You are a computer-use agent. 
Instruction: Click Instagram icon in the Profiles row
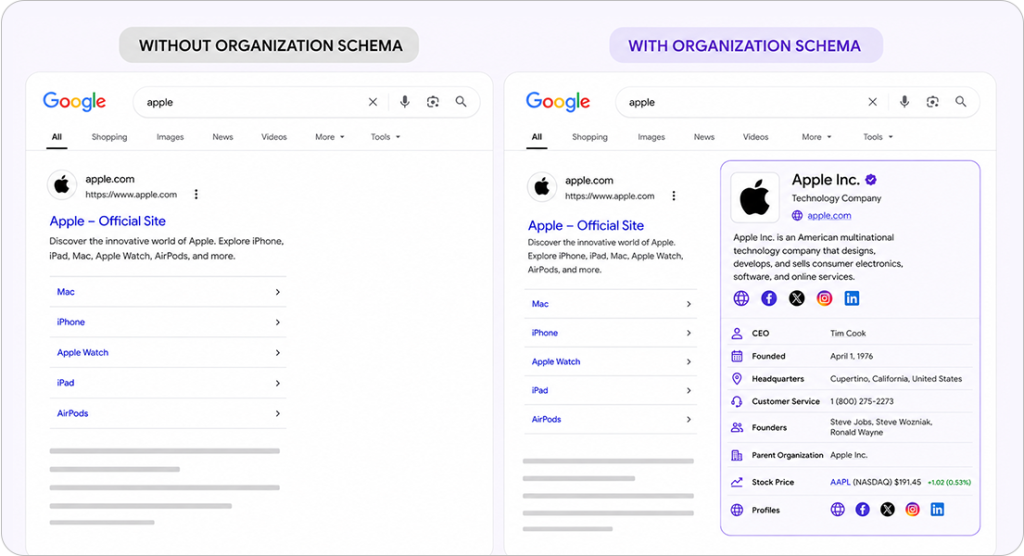912,510
